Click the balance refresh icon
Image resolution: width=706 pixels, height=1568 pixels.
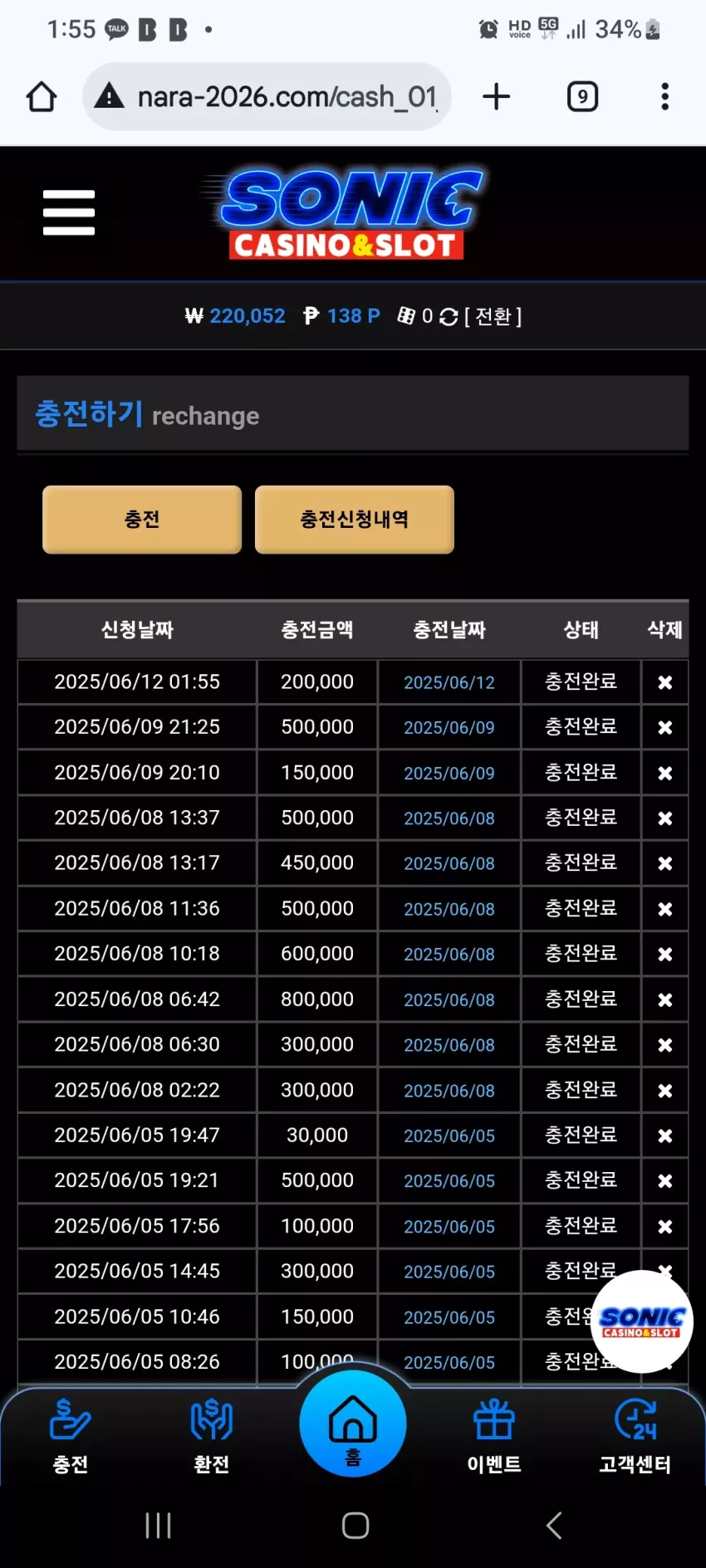coord(449,317)
